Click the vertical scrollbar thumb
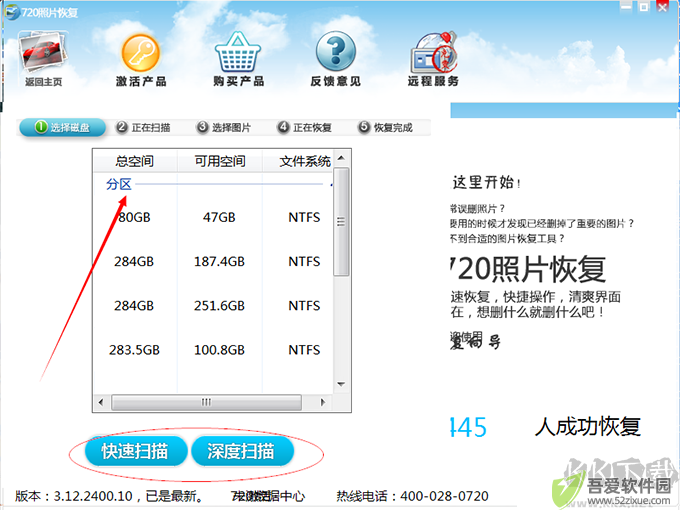This screenshot has height=510, width=680. (x=341, y=222)
